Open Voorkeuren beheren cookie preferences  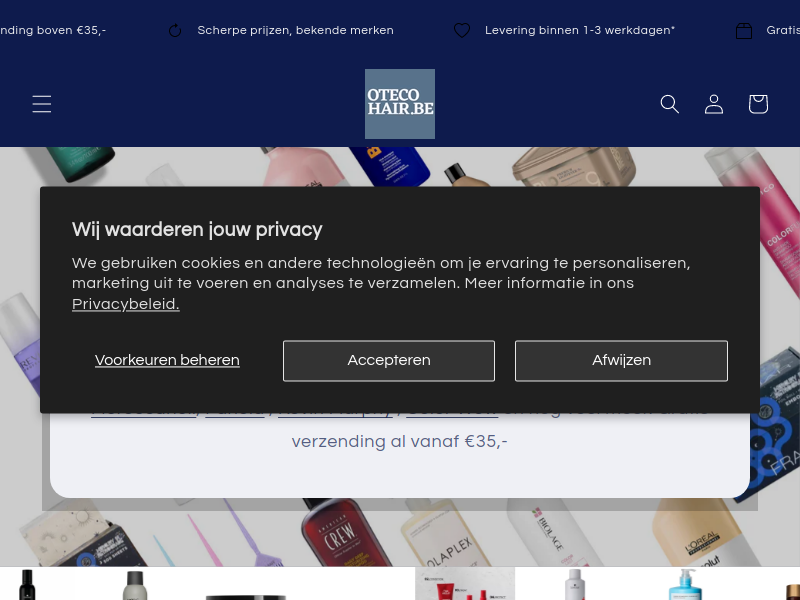(167, 360)
